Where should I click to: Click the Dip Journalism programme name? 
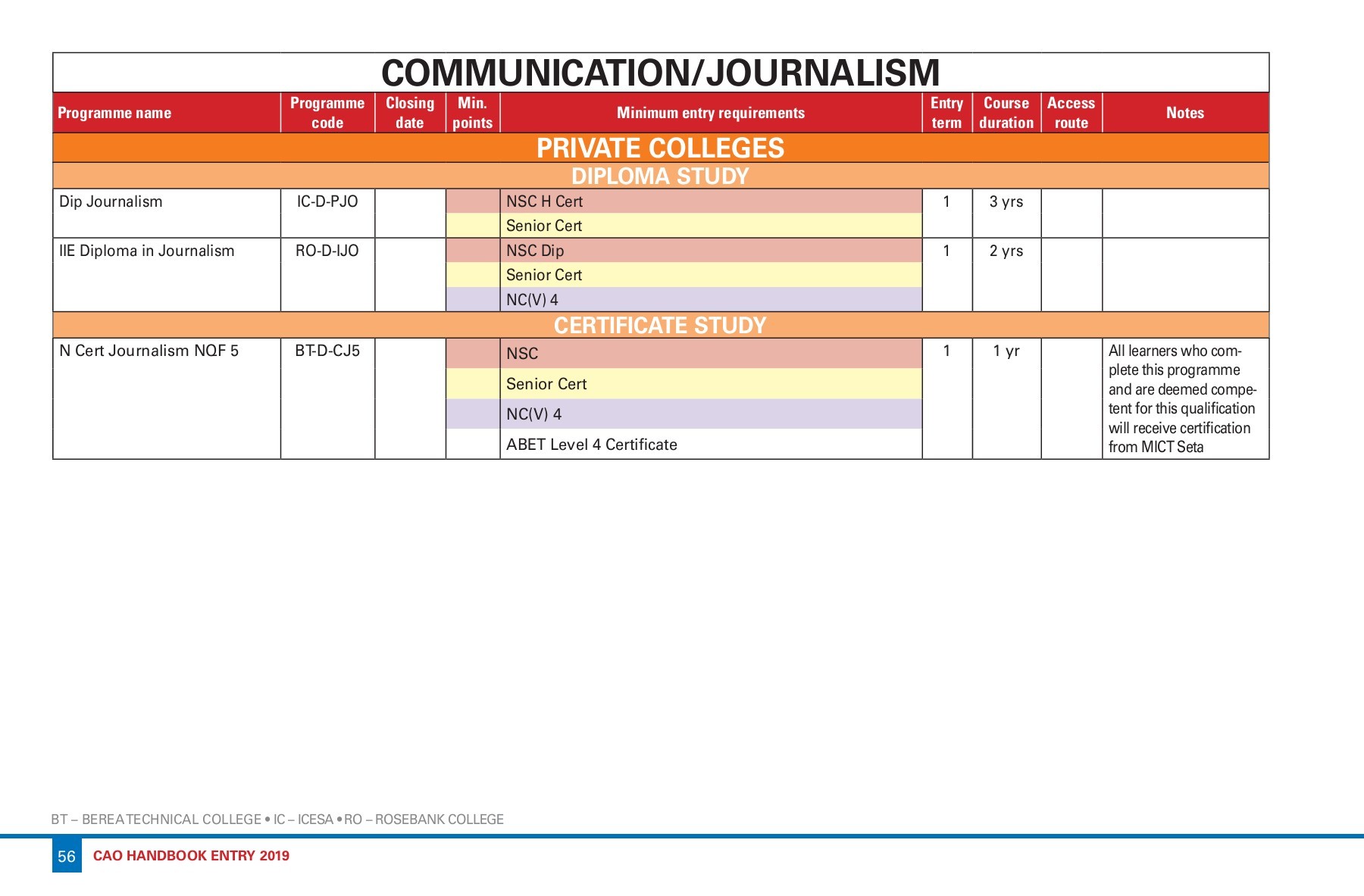point(111,201)
